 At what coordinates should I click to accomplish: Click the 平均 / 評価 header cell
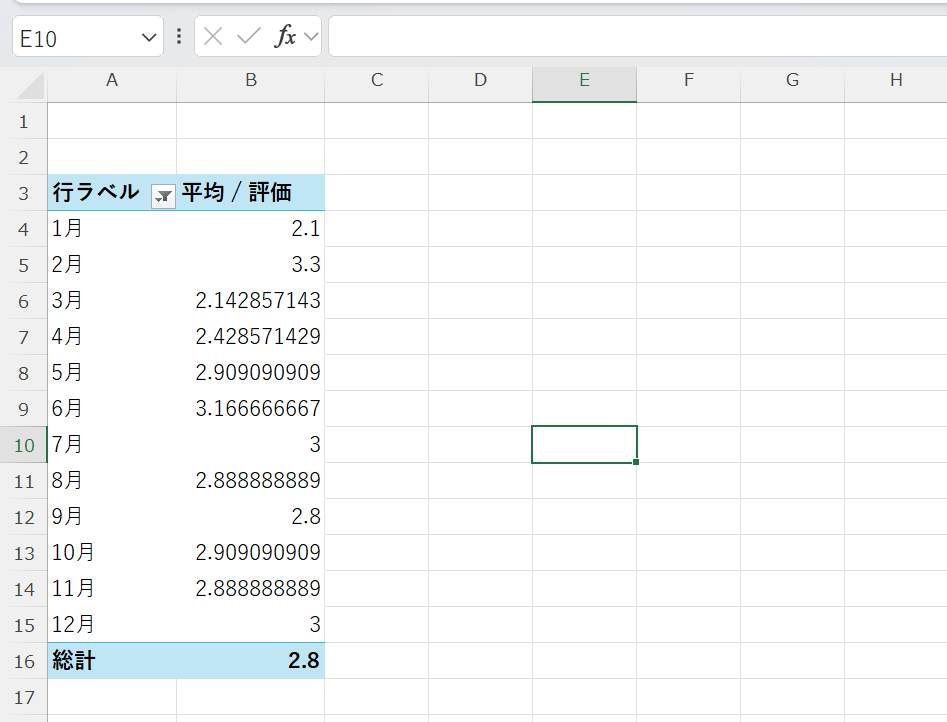click(250, 193)
